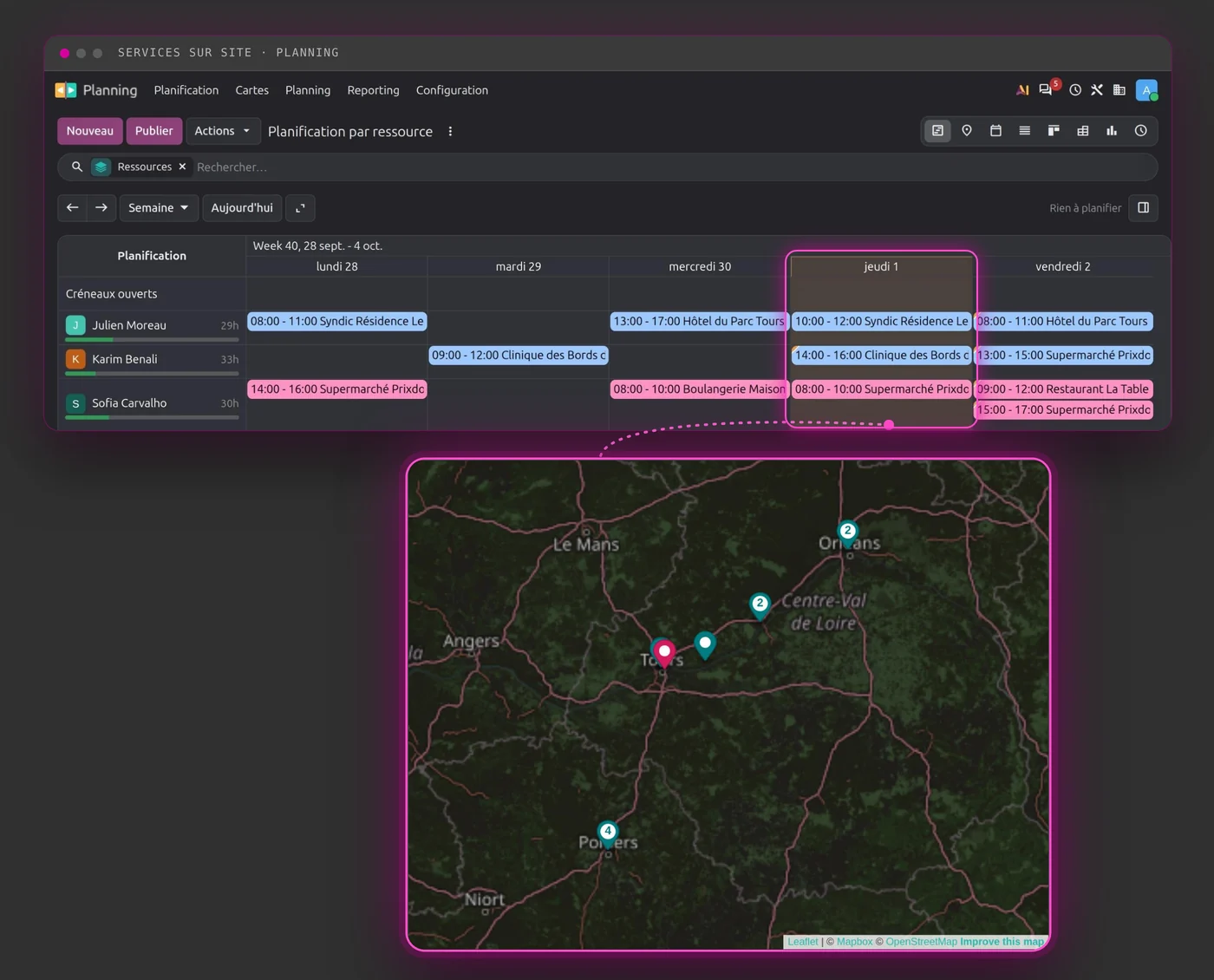Open the user avatar menu

(x=1146, y=90)
